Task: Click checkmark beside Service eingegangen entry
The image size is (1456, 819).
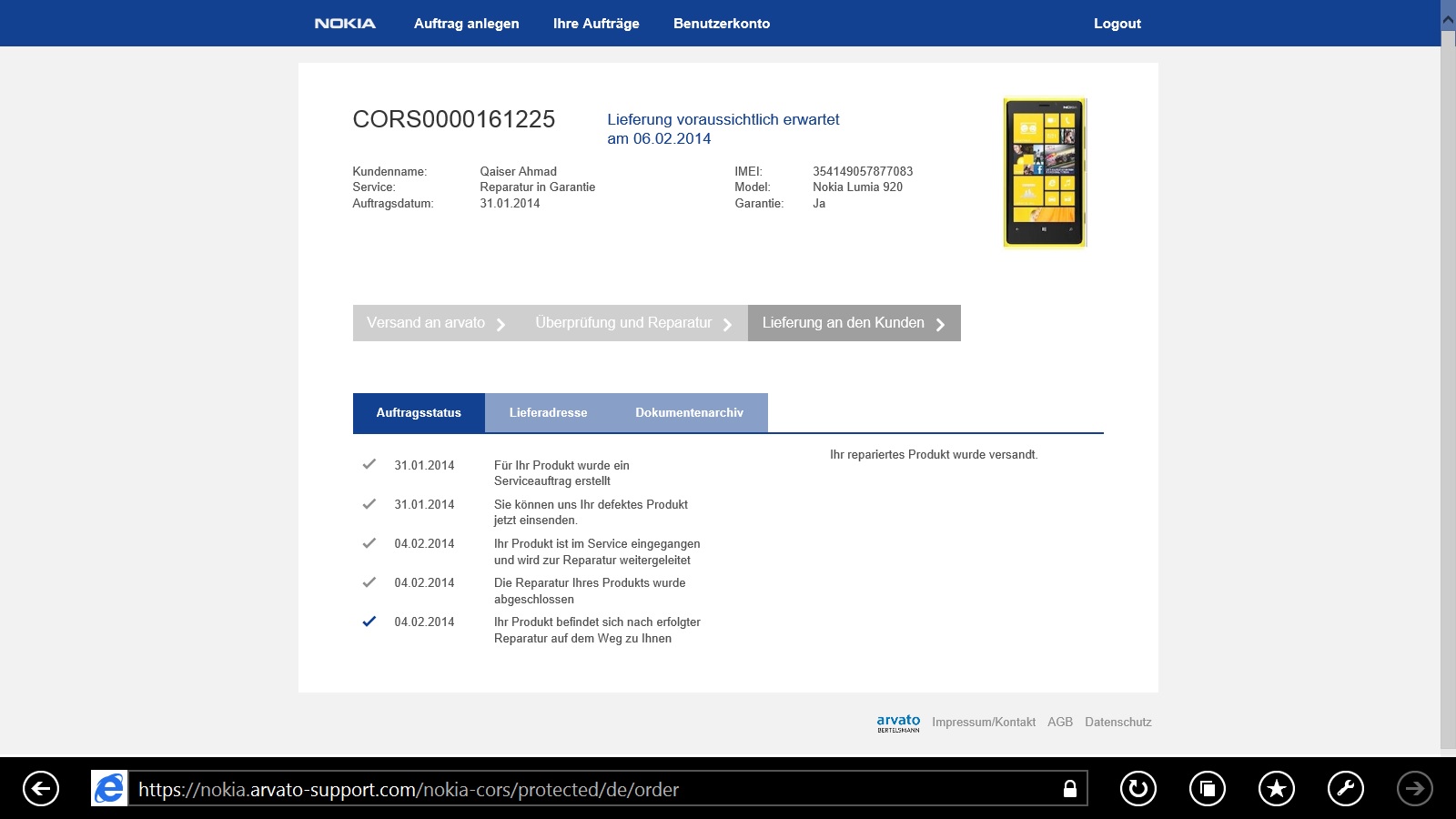Action: (x=369, y=542)
